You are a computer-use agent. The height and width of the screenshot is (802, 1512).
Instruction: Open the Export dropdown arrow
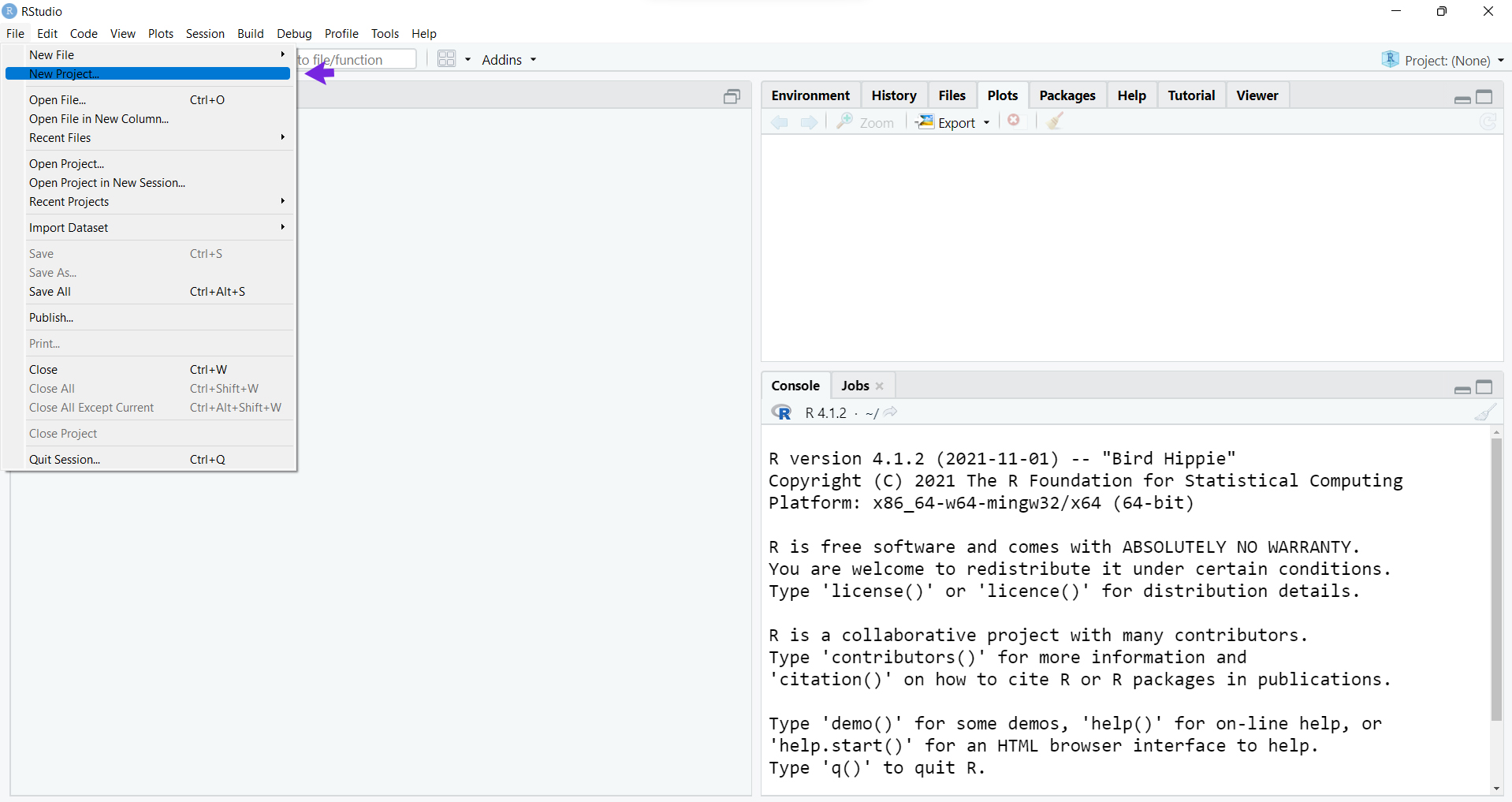(x=986, y=123)
